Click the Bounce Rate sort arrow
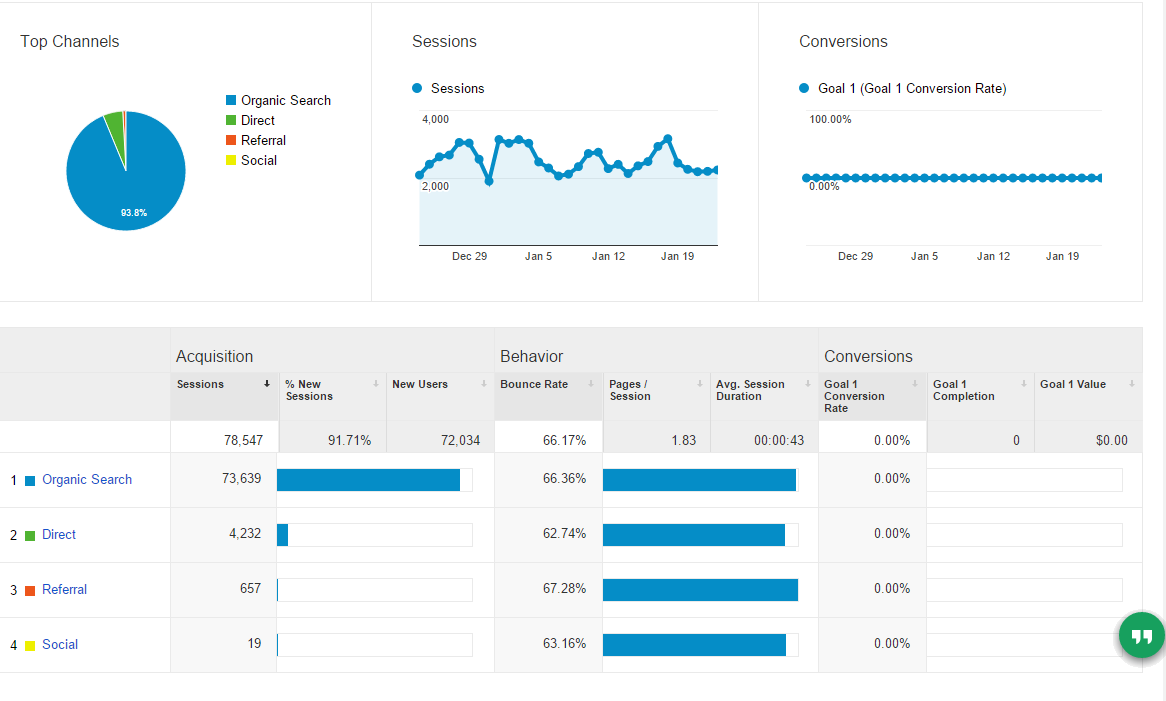Screen dimensions: 1166x701 (x=591, y=384)
